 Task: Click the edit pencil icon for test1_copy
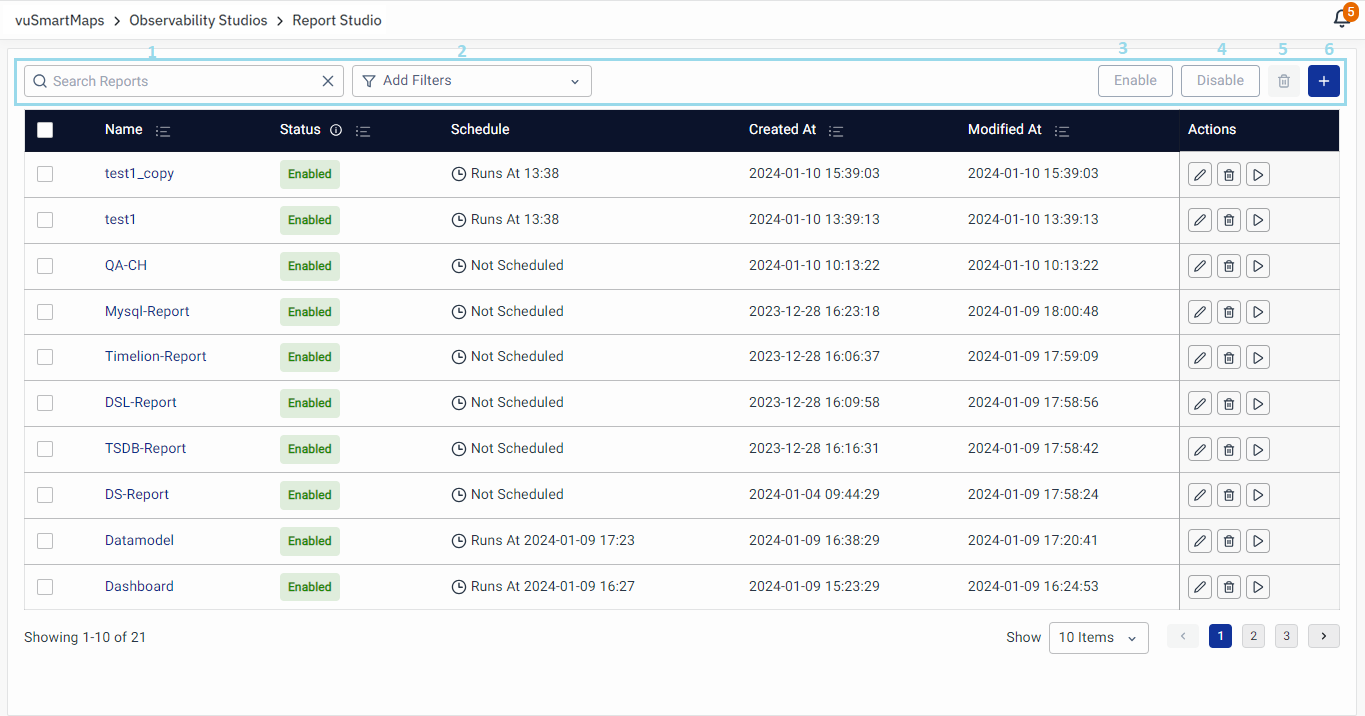1200,175
